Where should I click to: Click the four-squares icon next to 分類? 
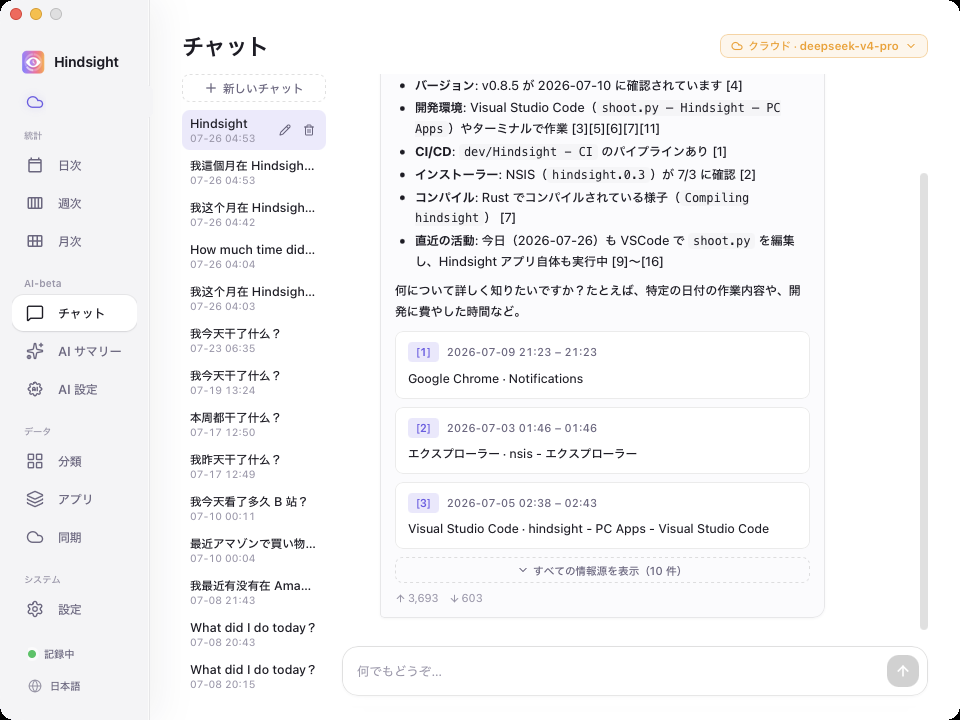(x=35, y=461)
